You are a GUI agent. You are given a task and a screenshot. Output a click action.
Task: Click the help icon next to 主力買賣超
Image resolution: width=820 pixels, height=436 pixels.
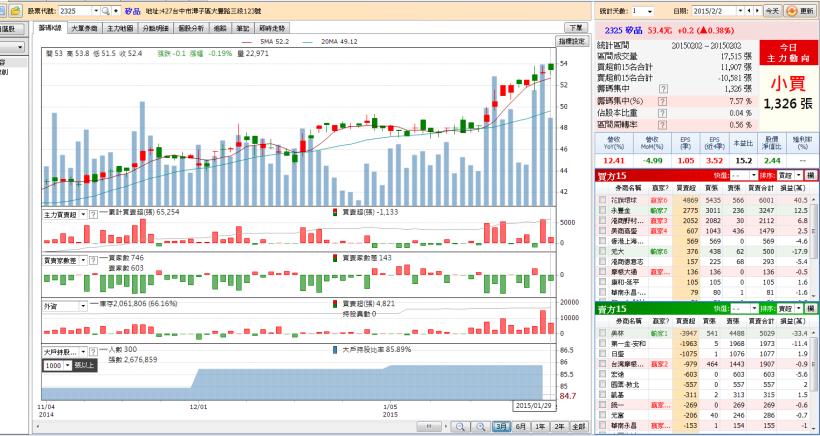93,214
